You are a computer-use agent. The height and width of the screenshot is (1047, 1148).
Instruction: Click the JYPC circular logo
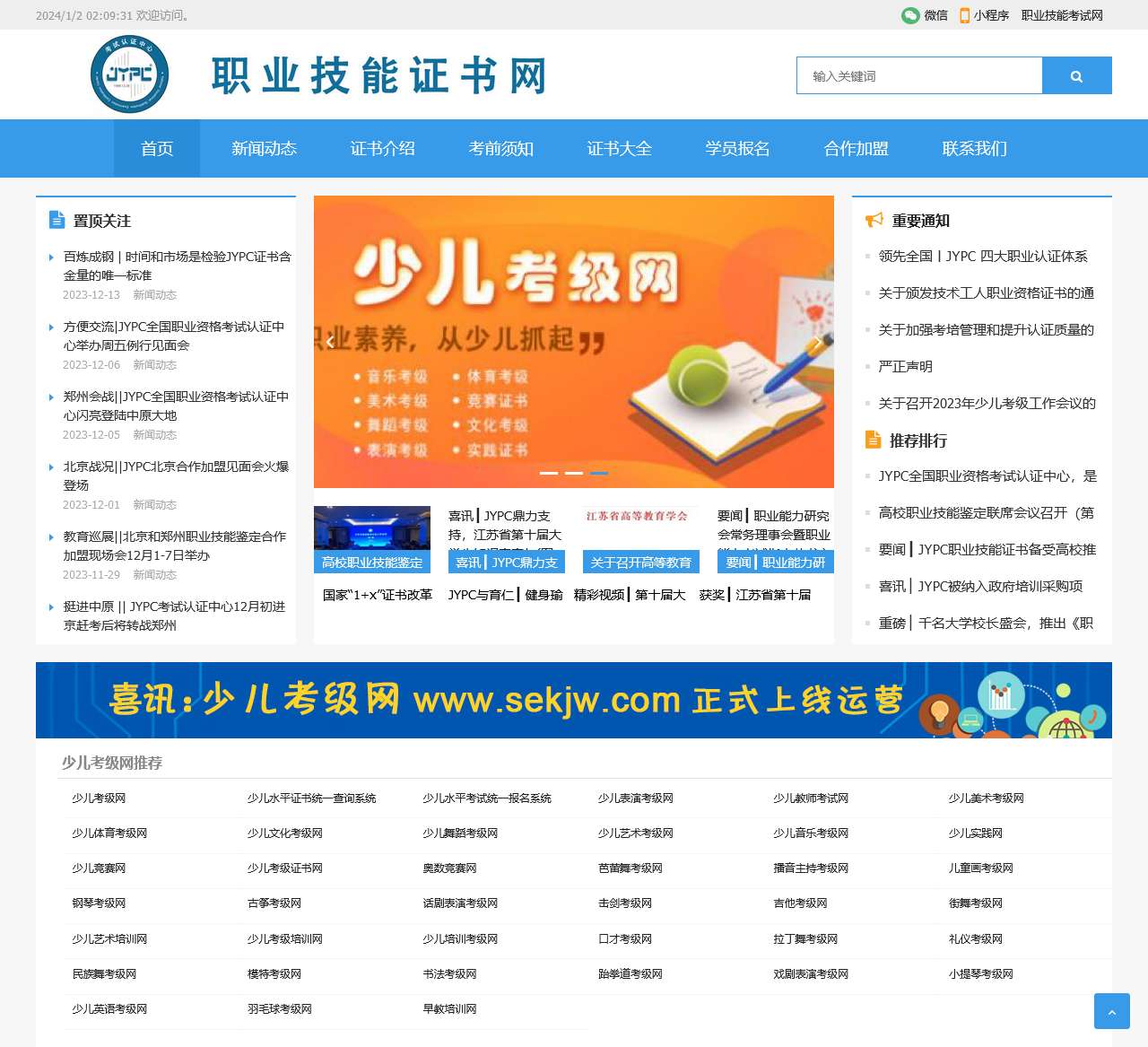(129, 74)
